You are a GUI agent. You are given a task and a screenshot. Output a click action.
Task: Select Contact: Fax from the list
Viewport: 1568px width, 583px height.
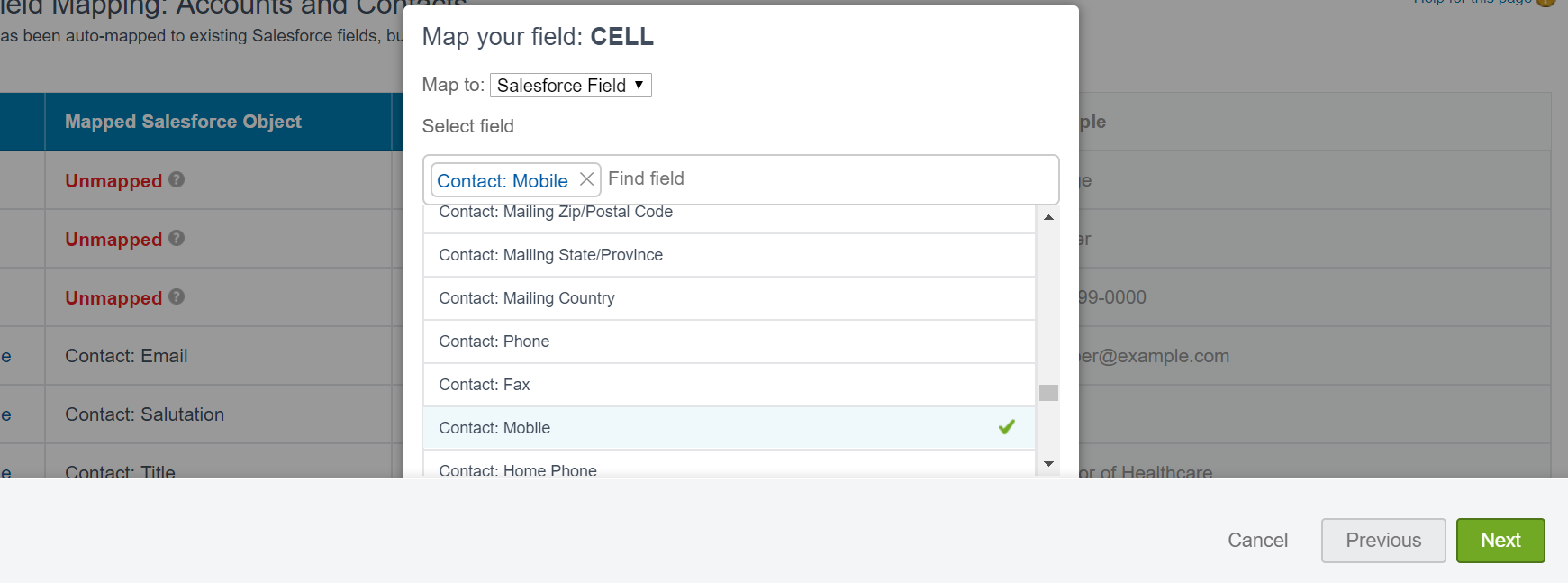point(485,385)
